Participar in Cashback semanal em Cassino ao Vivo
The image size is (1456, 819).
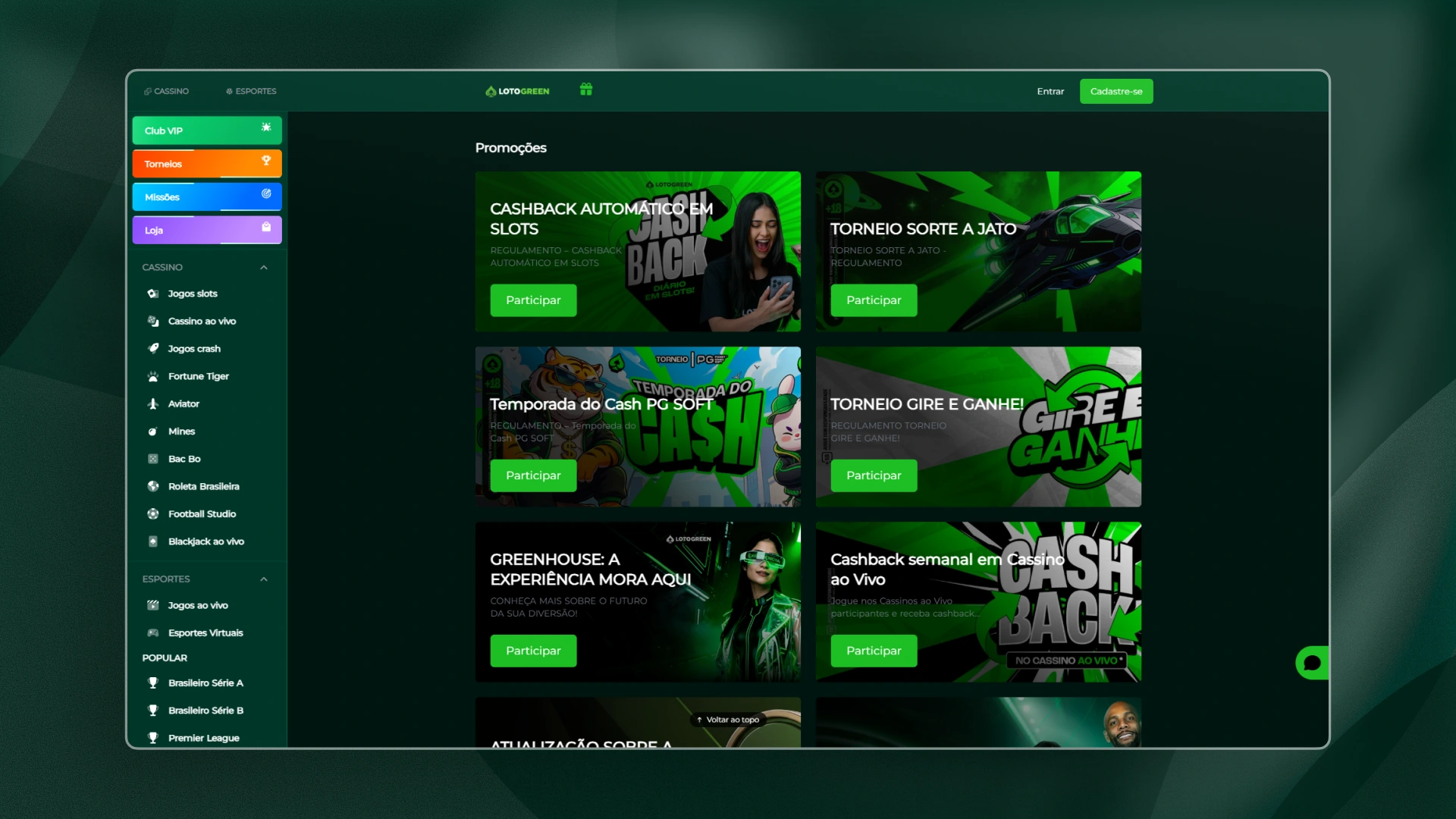tap(874, 651)
